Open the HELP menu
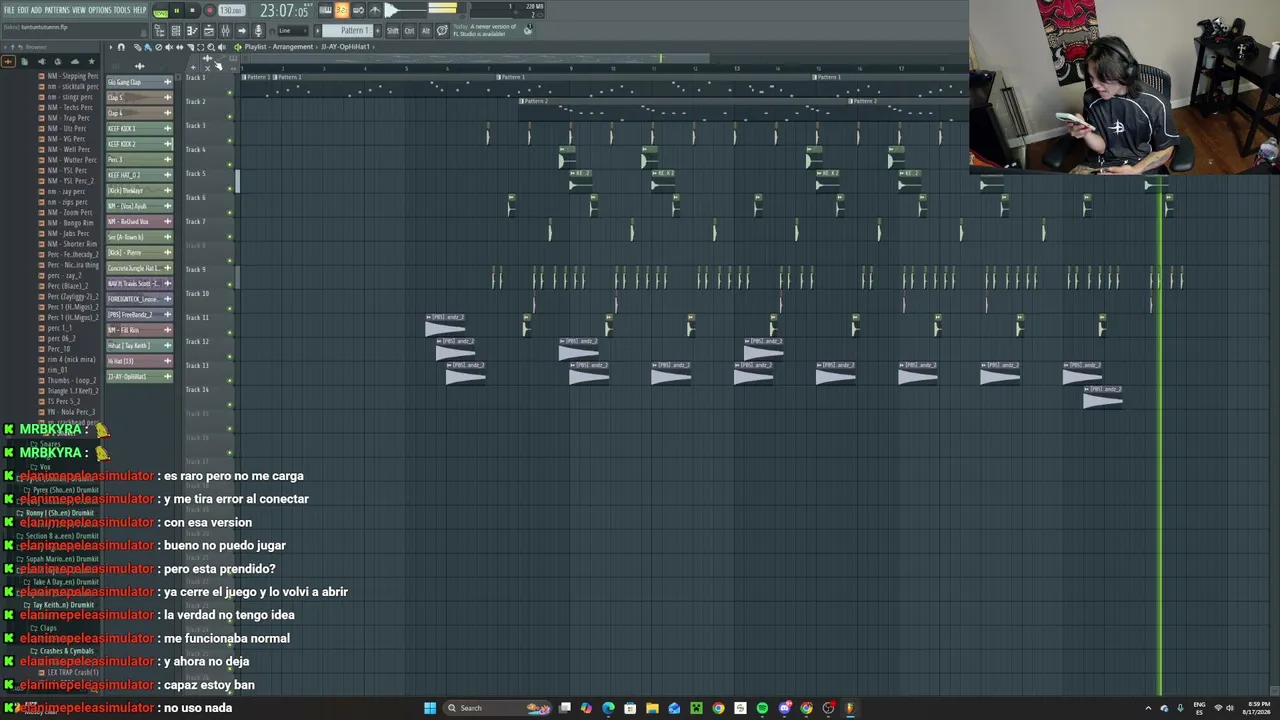Viewport: 1280px width, 720px height. [x=140, y=10]
